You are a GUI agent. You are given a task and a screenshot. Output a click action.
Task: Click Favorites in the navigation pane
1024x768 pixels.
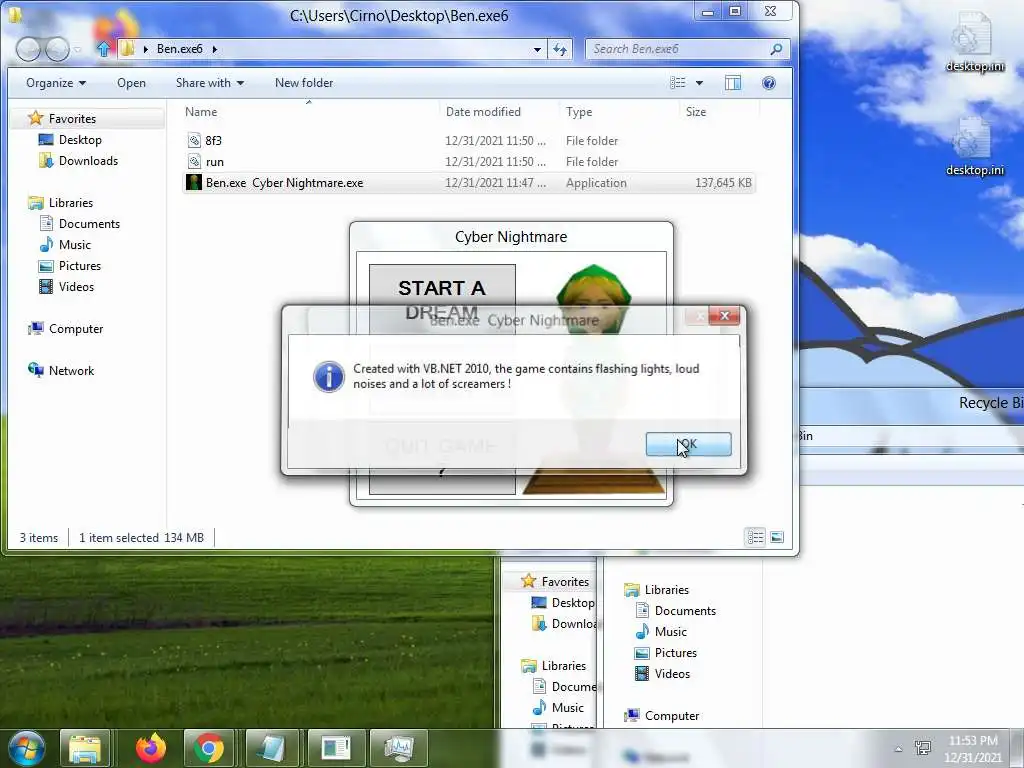[72, 119]
